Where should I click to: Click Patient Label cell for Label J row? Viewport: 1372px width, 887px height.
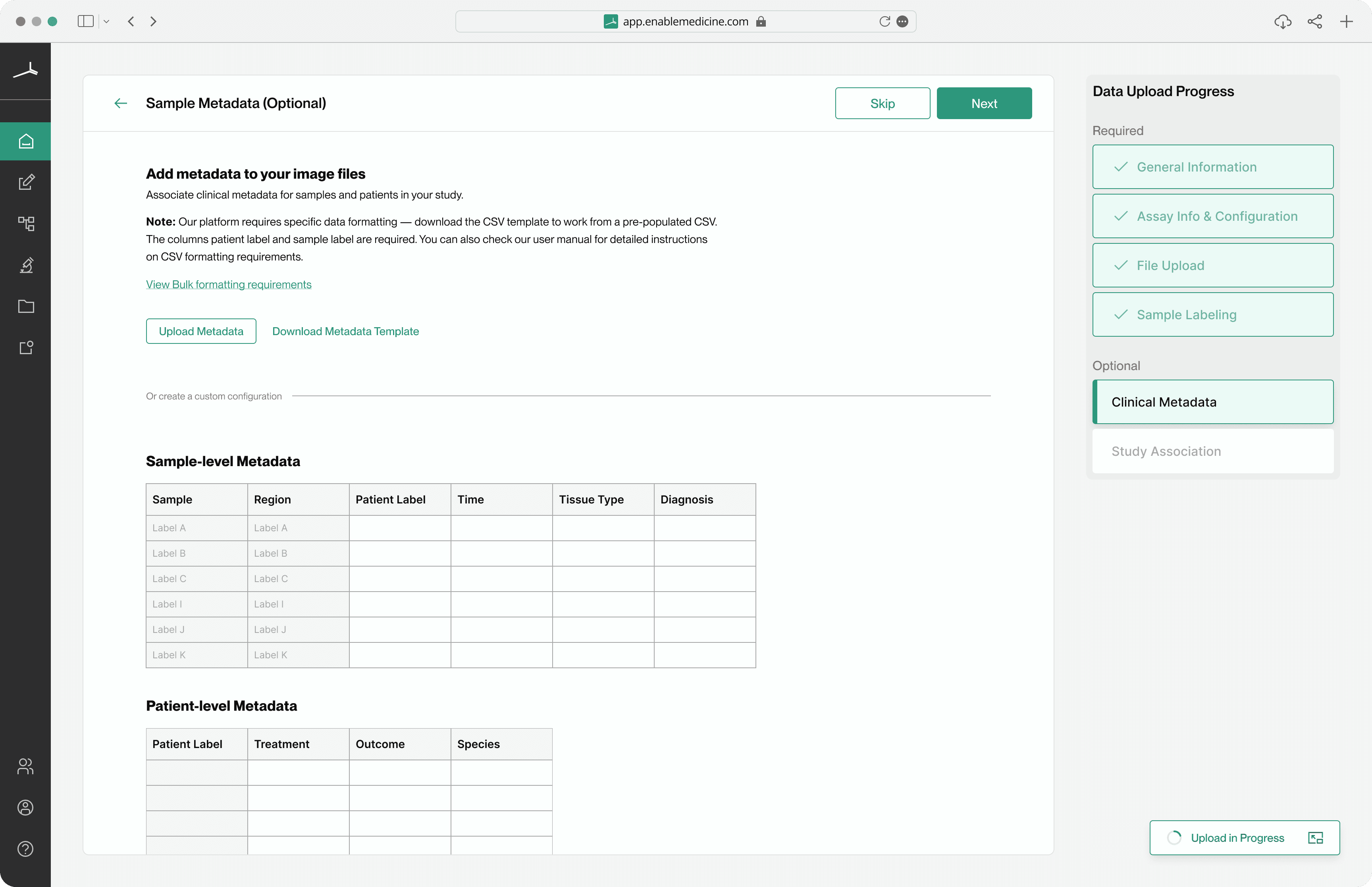tap(399, 629)
